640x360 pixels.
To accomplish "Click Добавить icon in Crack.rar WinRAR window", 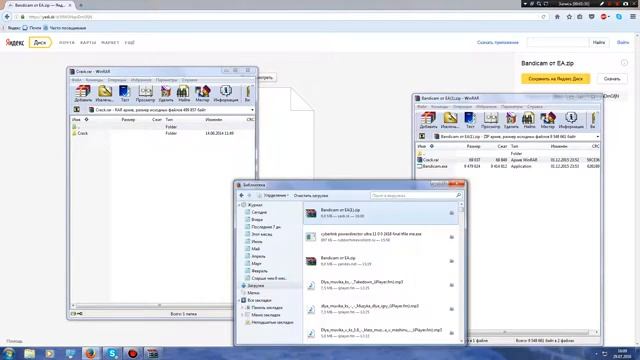I will [x=83, y=93].
